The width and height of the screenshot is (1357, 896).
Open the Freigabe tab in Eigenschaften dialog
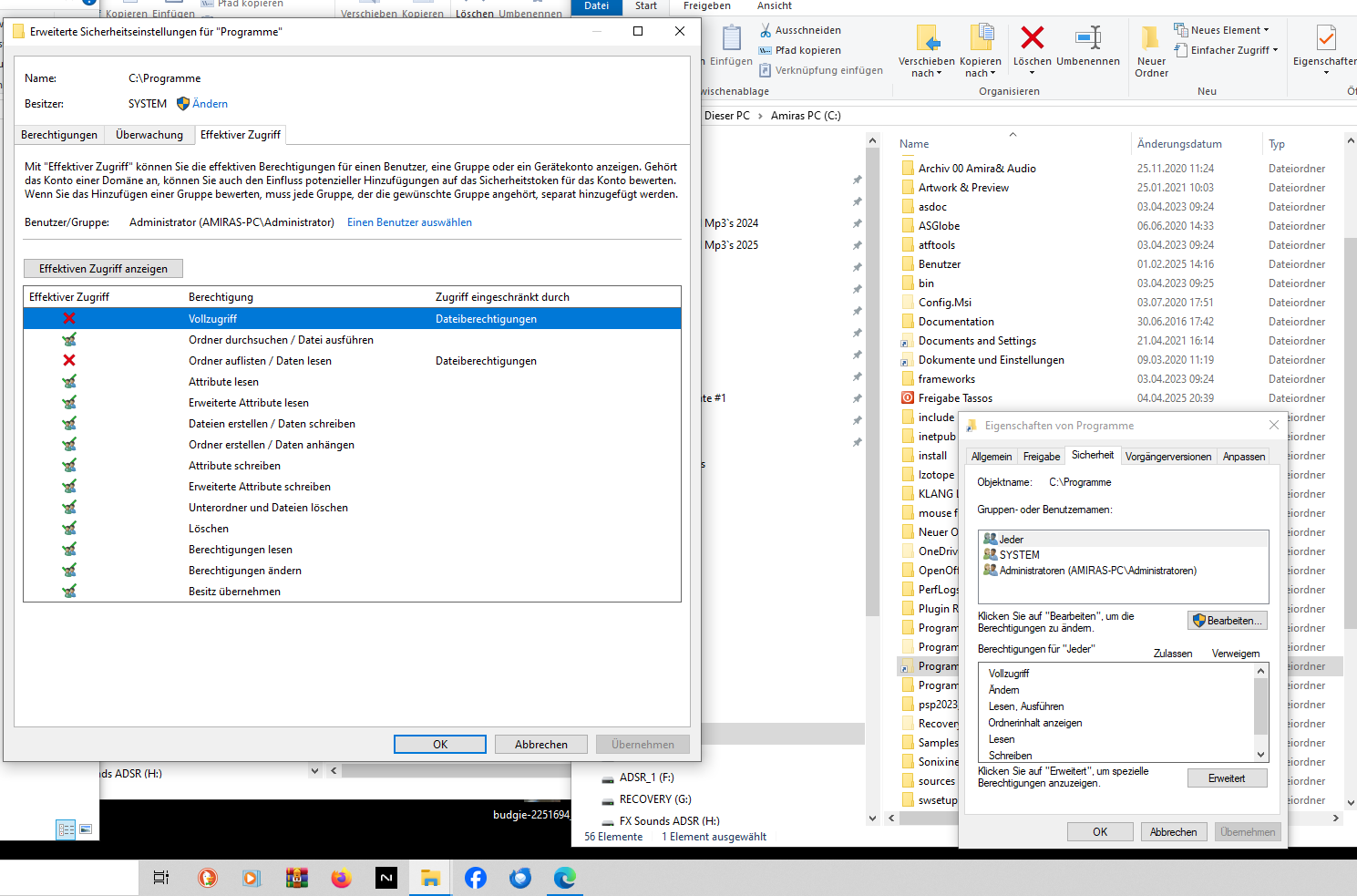point(1042,457)
